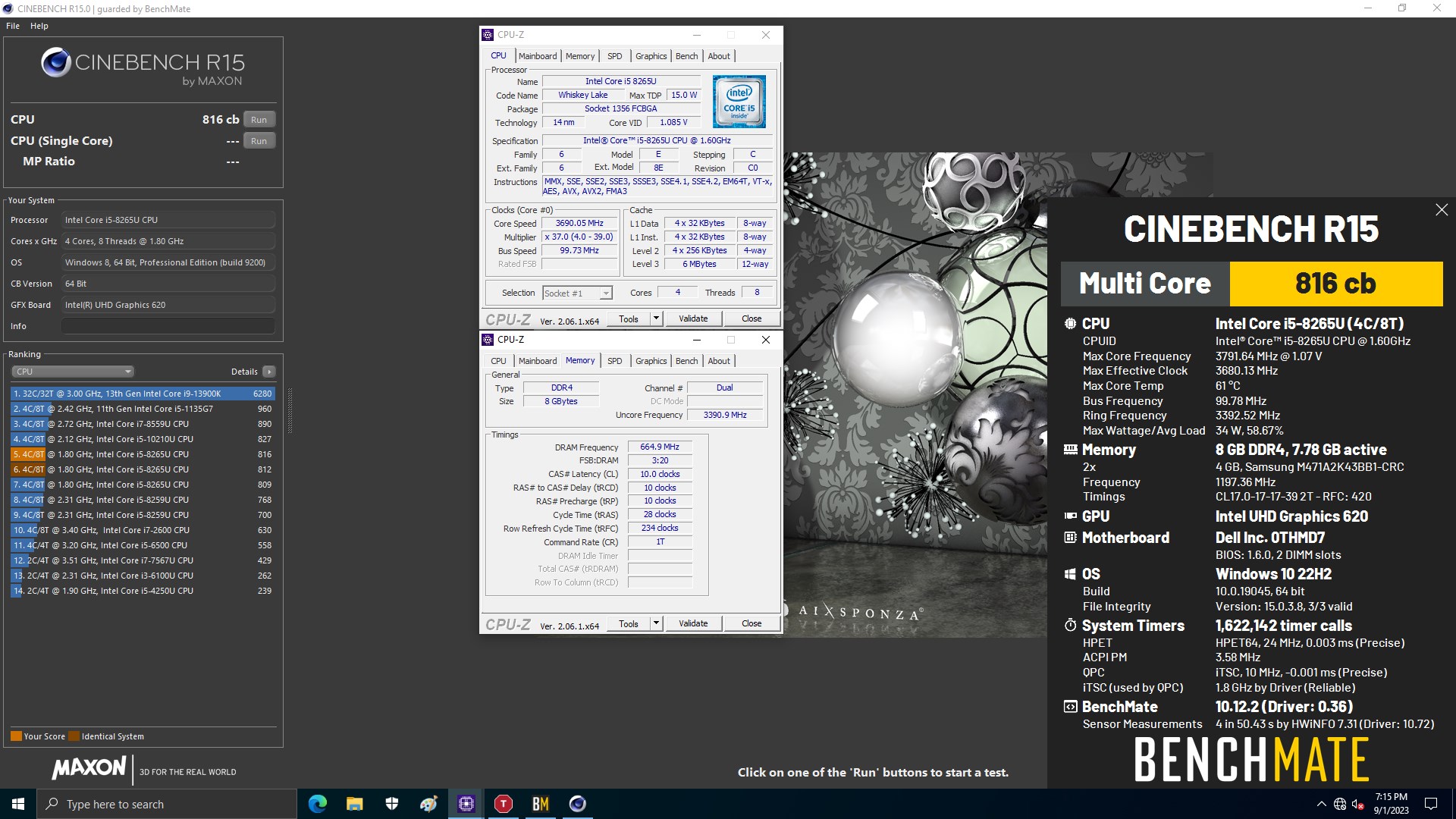1456x819 pixels.
Task: Run the CPU multi-core benchmark
Action: 259,120
